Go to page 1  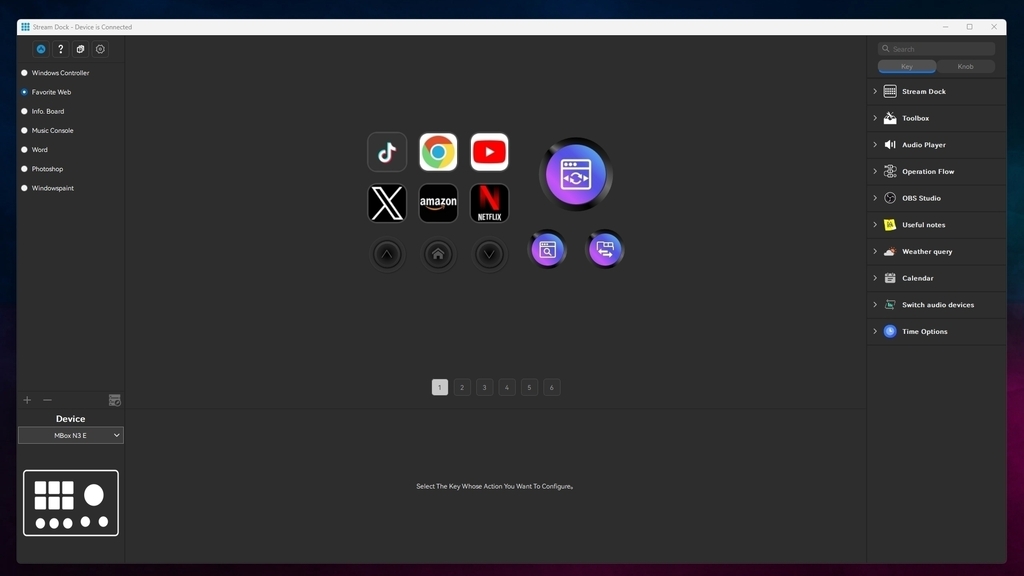click(440, 387)
